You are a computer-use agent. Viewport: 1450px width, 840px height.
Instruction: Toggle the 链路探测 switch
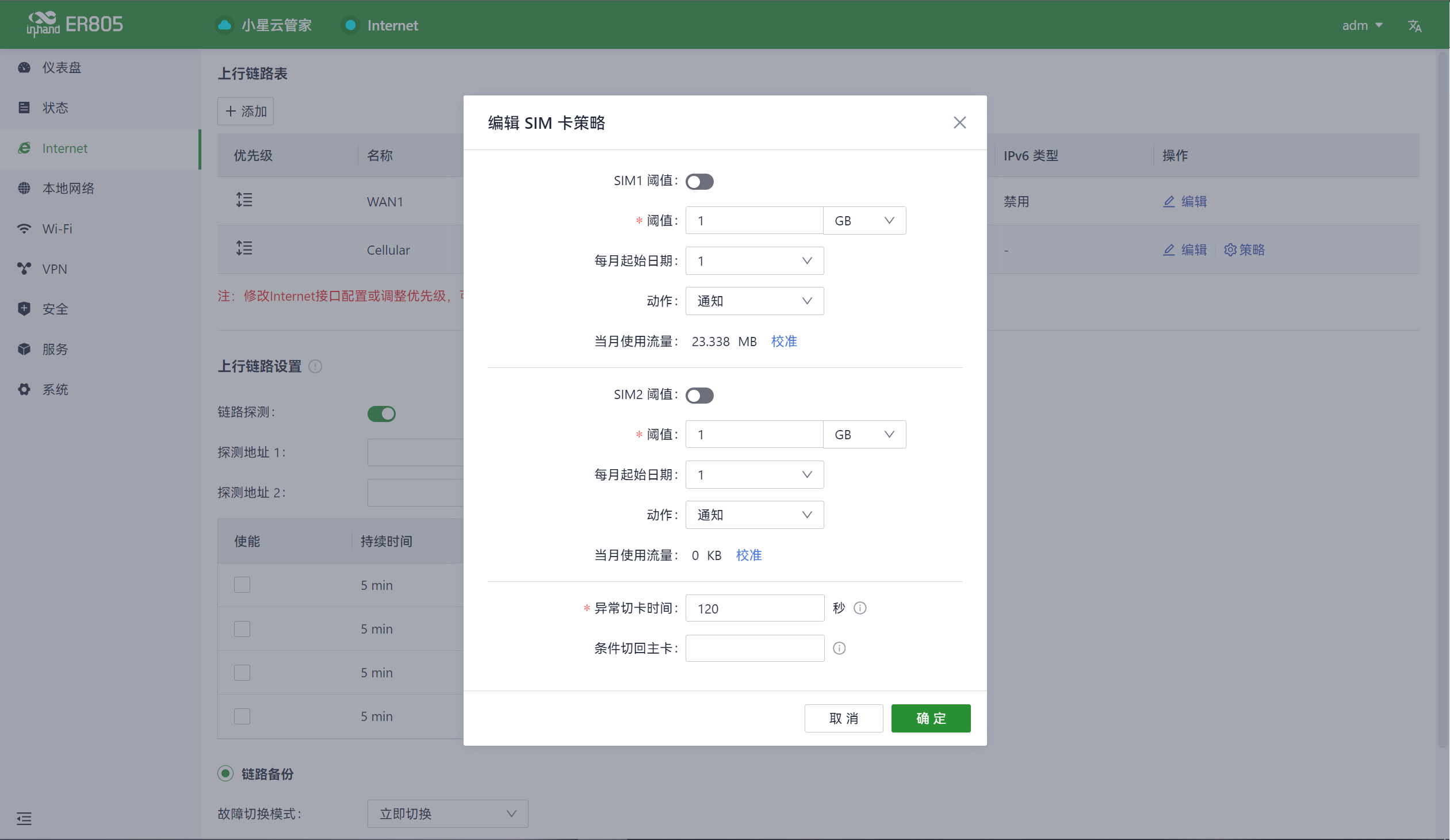[381, 413]
